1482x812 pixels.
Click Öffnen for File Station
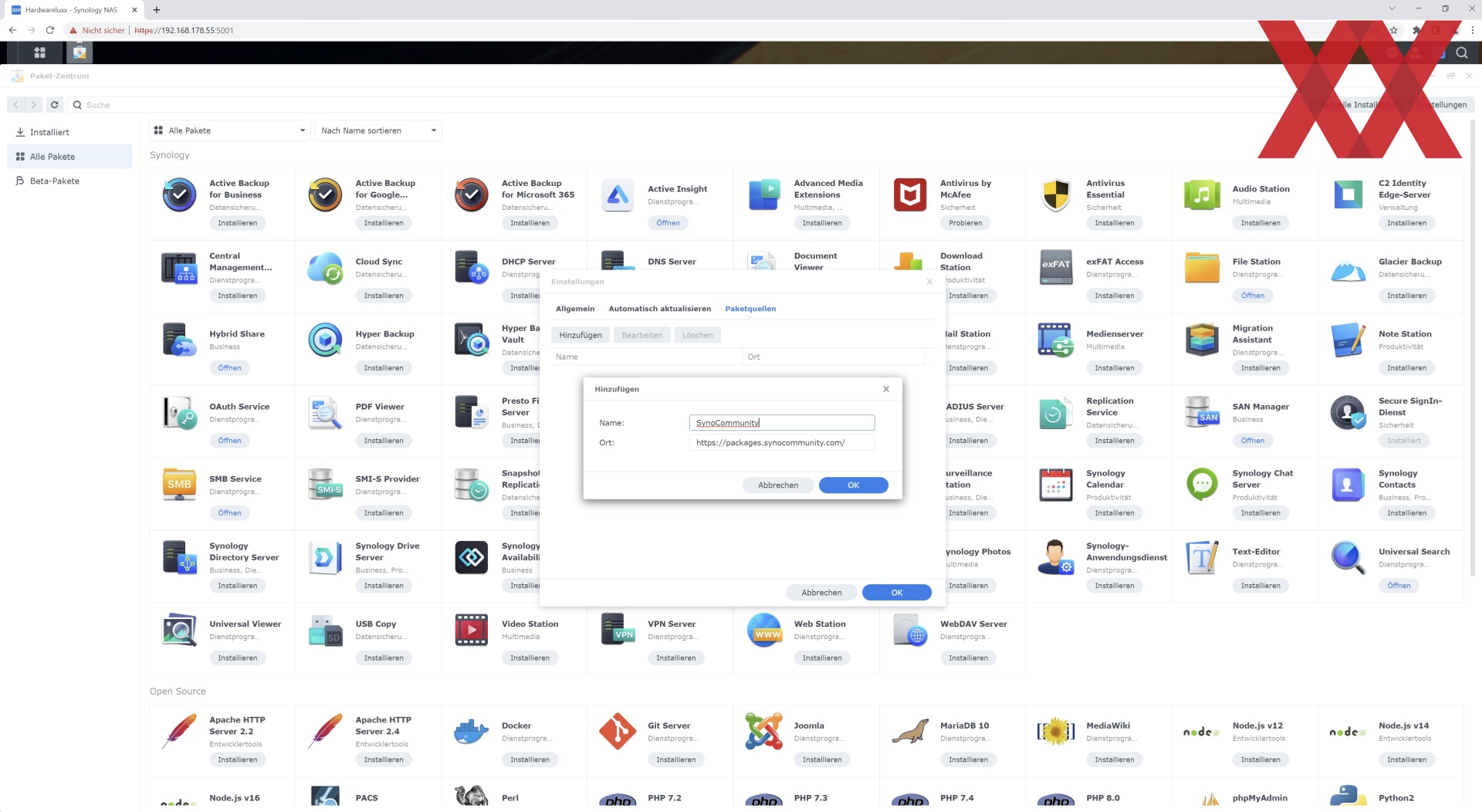coord(1253,296)
